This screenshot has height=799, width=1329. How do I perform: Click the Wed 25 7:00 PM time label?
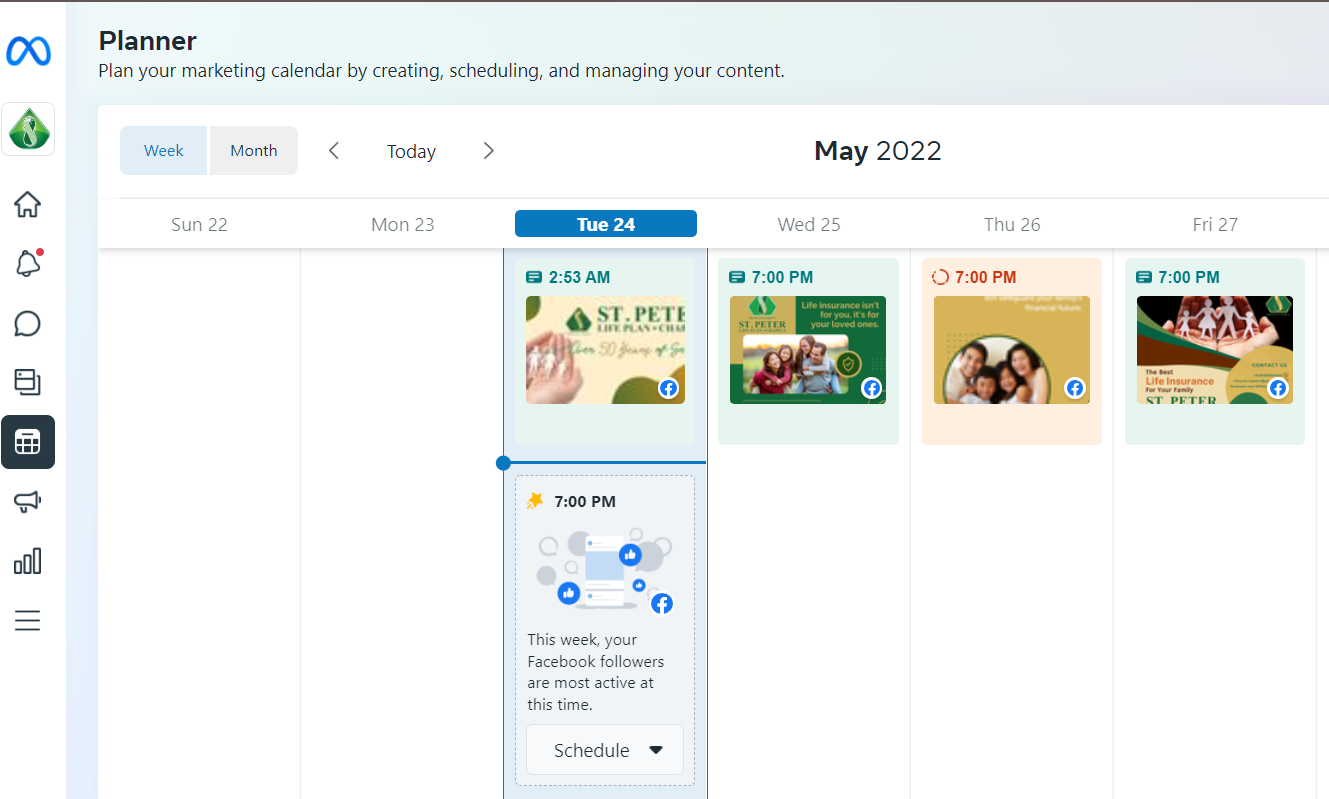[x=782, y=277]
